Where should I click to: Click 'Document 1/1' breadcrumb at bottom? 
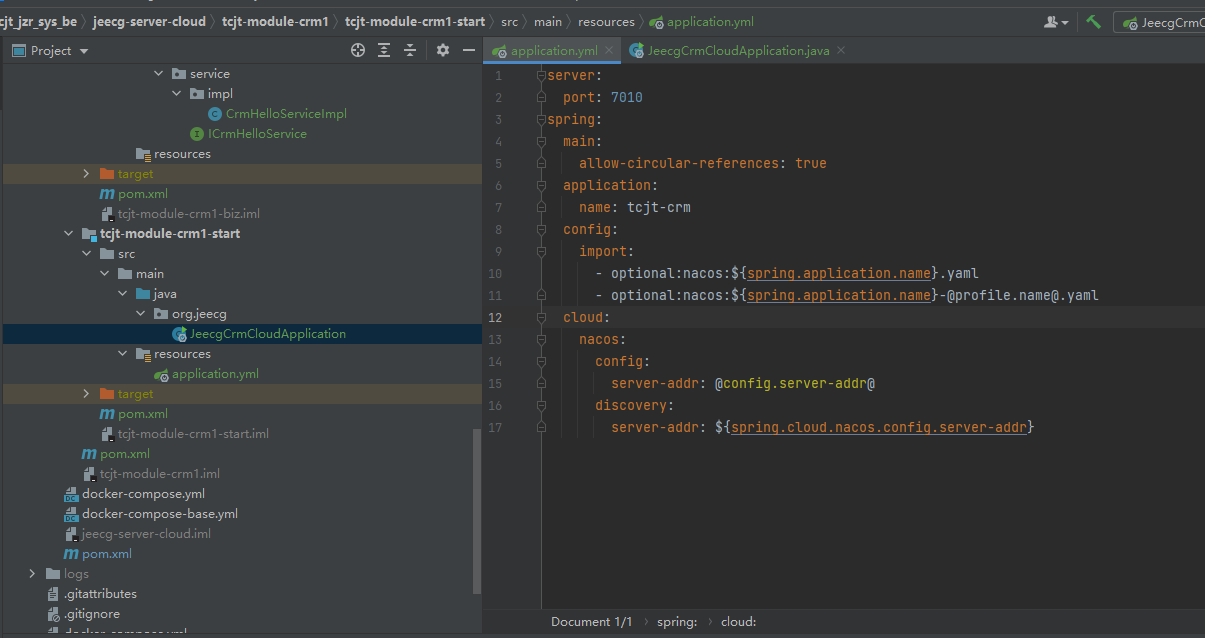[591, 621]
